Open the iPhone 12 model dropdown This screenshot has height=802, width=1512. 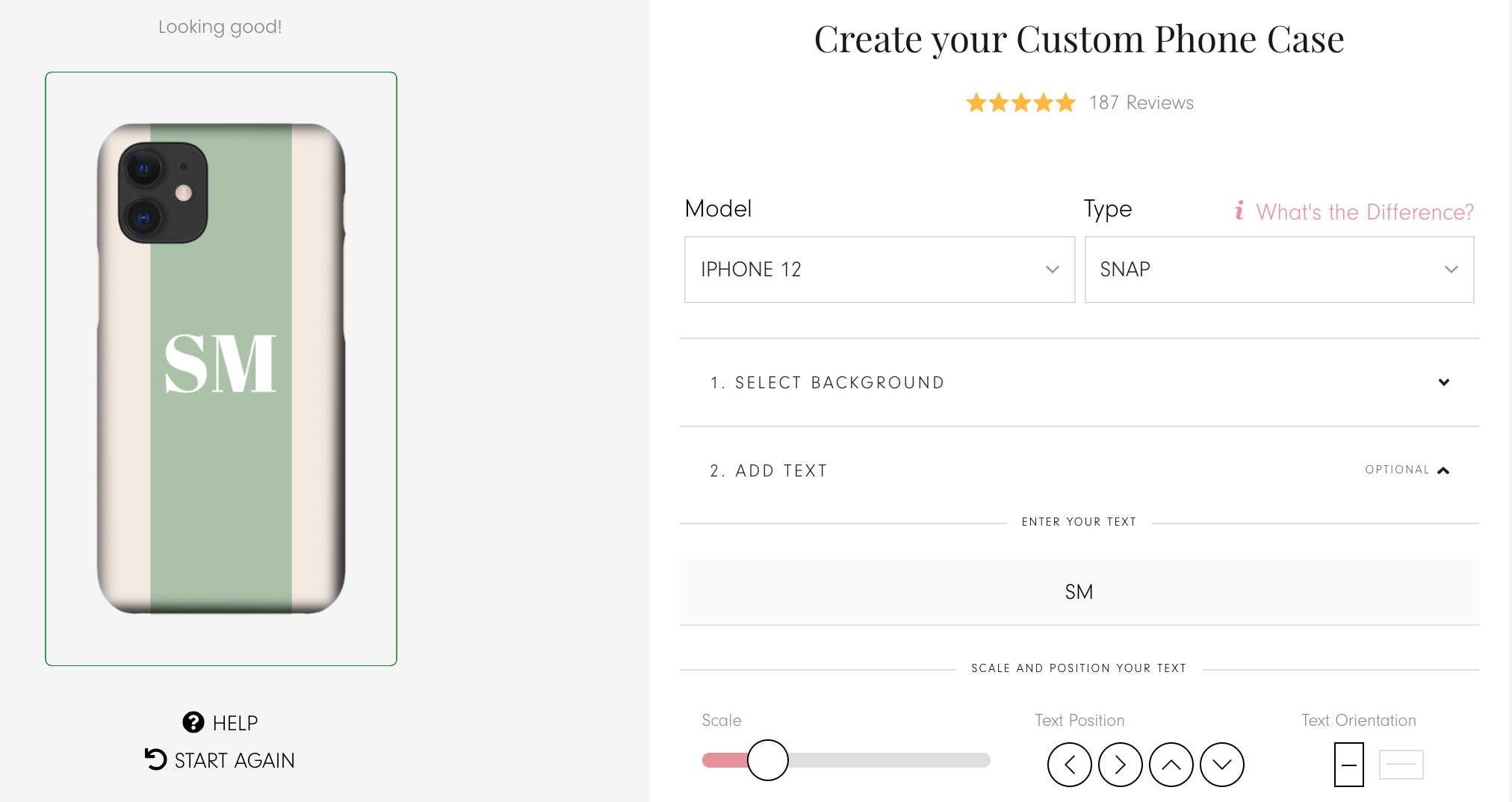[879, 270]
